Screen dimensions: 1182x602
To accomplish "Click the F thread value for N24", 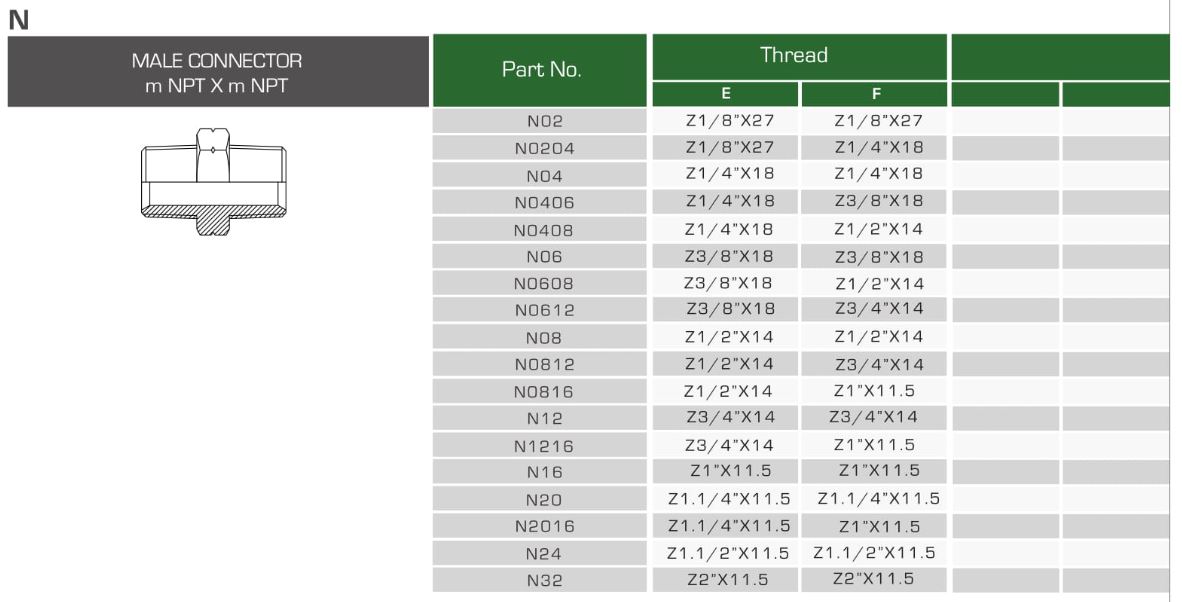I will click(x=874, y=553).
